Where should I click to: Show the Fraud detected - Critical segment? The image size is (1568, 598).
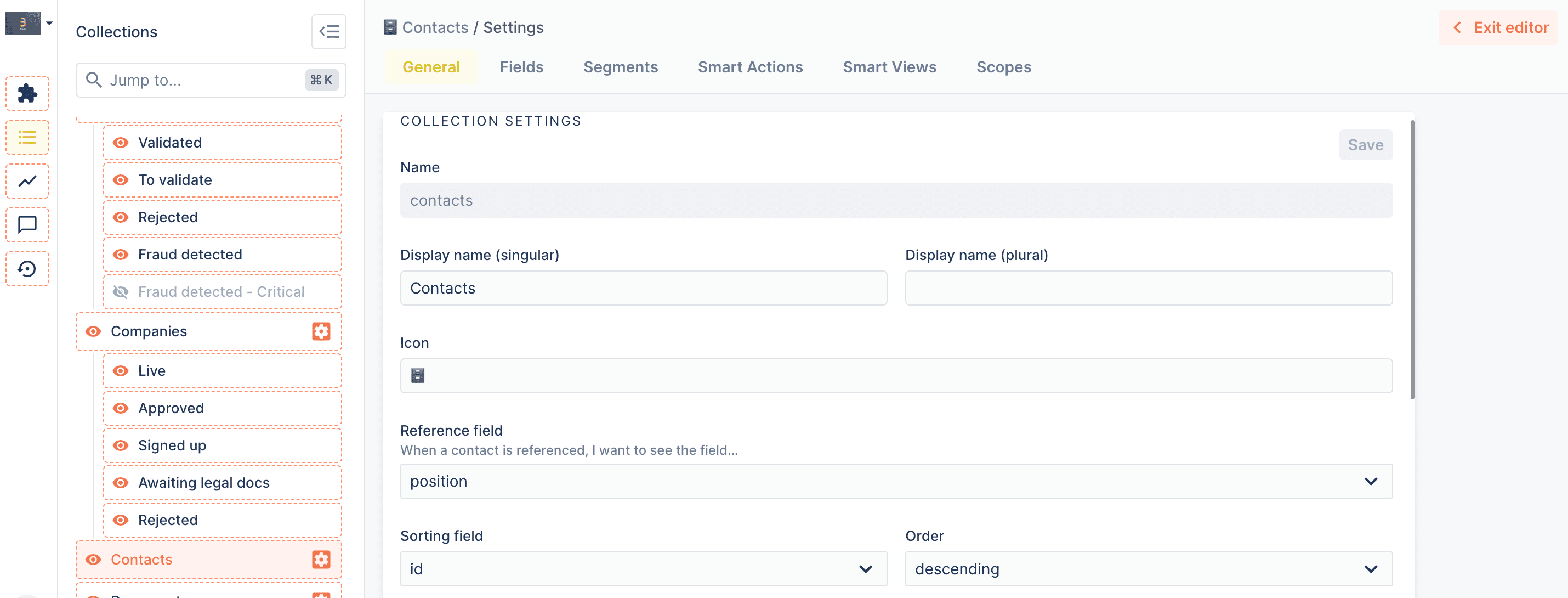point(121,292)
